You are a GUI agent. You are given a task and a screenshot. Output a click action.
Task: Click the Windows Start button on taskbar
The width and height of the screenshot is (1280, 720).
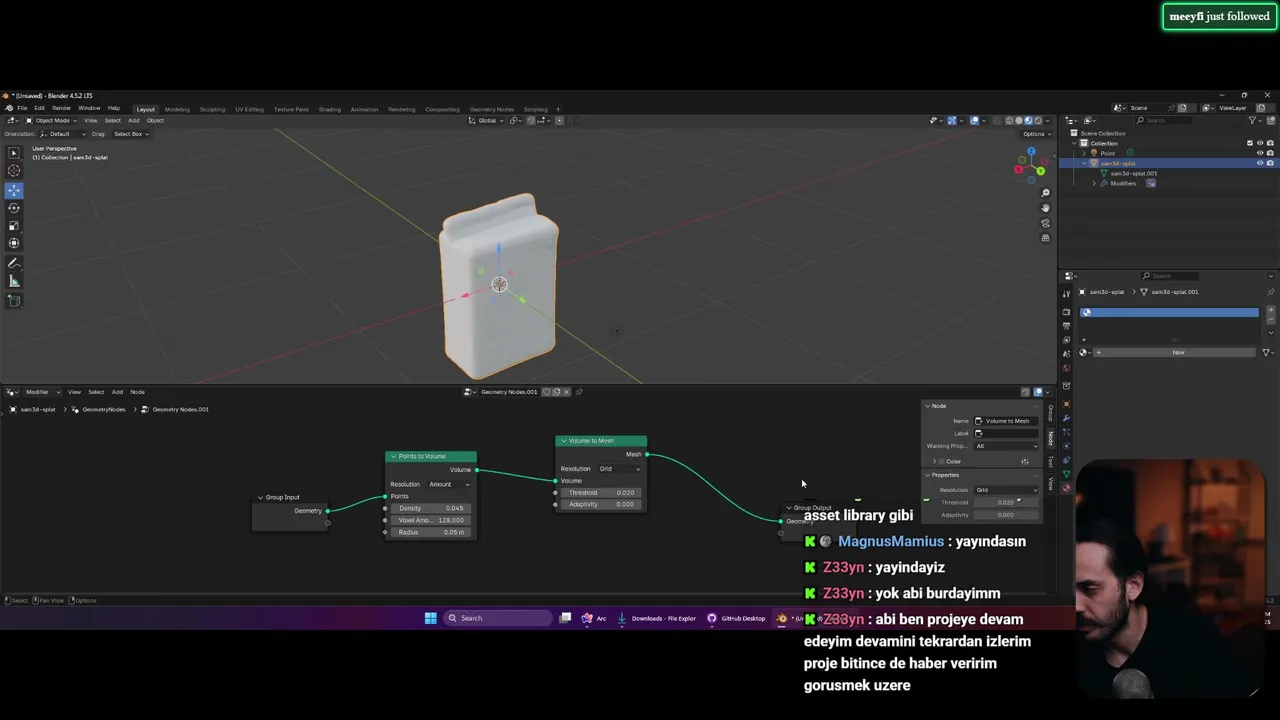coord(430,618)
